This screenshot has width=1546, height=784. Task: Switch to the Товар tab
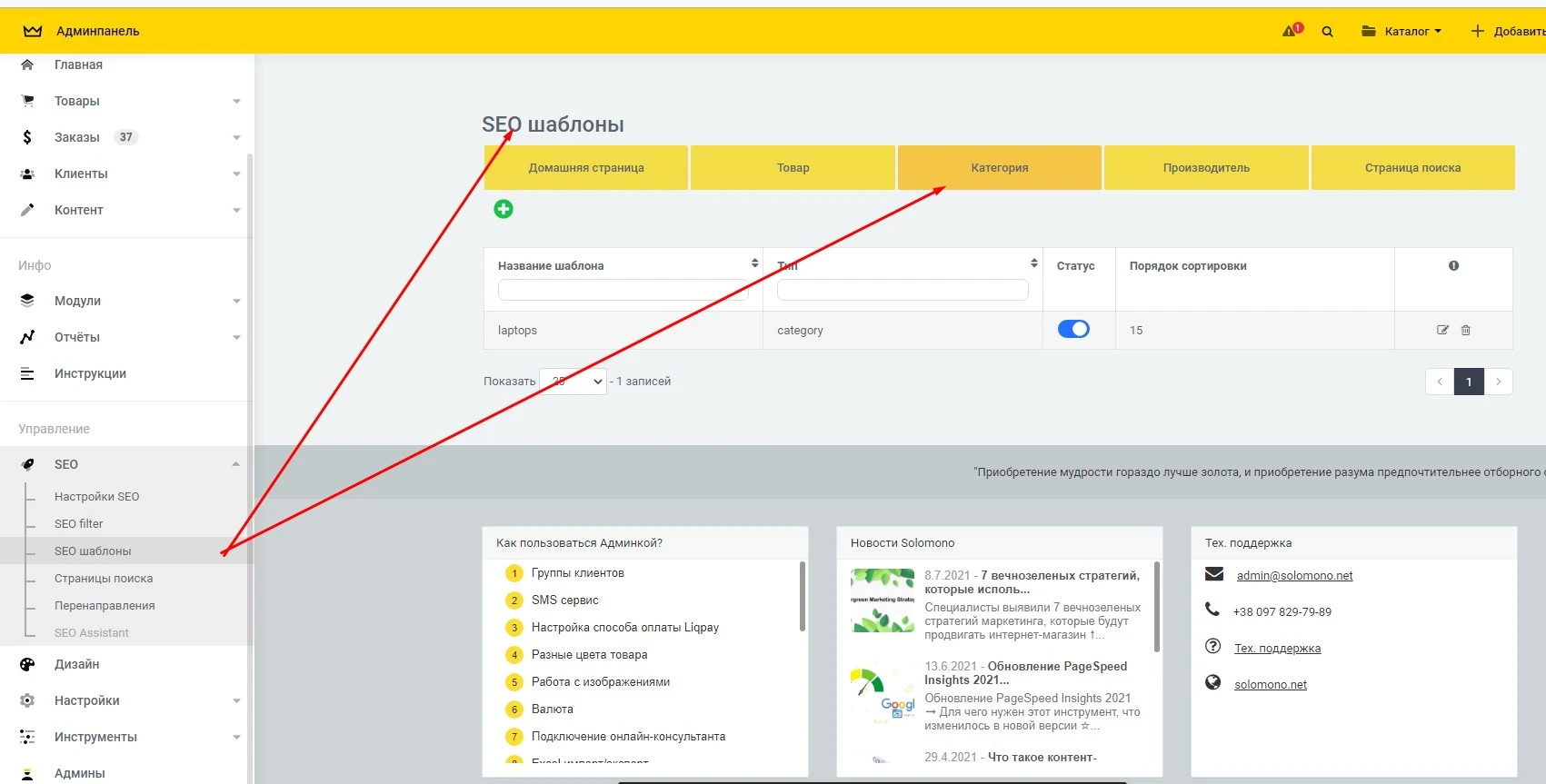point(793,168)
